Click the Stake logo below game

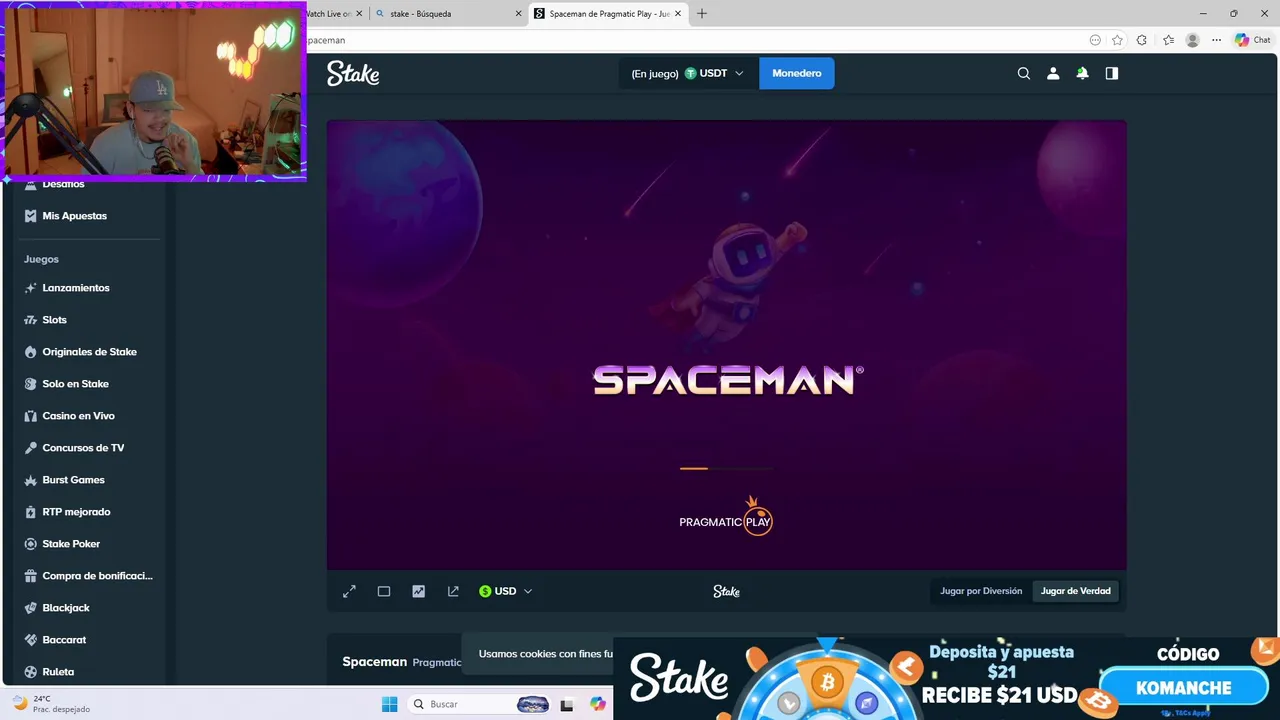pyautogui.click(x=726, y=591)
